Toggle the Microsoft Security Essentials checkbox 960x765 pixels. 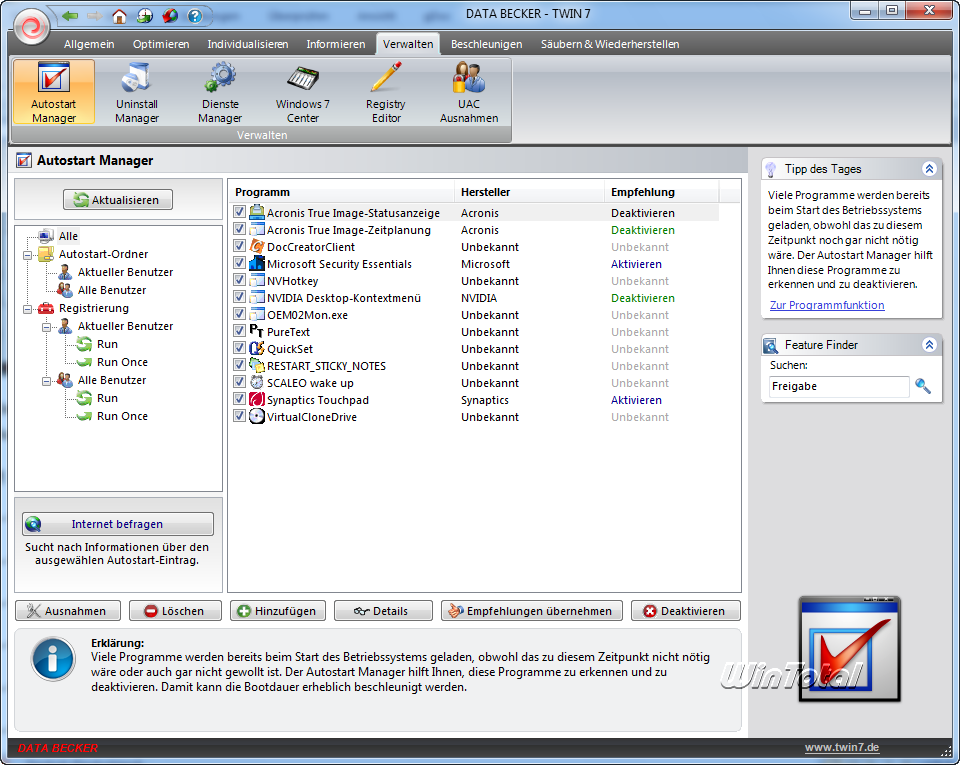point(239,264)
